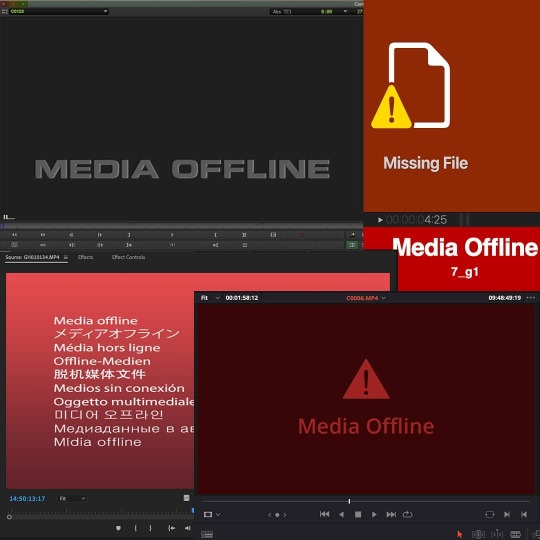Select the red arrow Selection Mode tool in Resolve
This screenshot has width=540, height=540.
click(460, 534)
